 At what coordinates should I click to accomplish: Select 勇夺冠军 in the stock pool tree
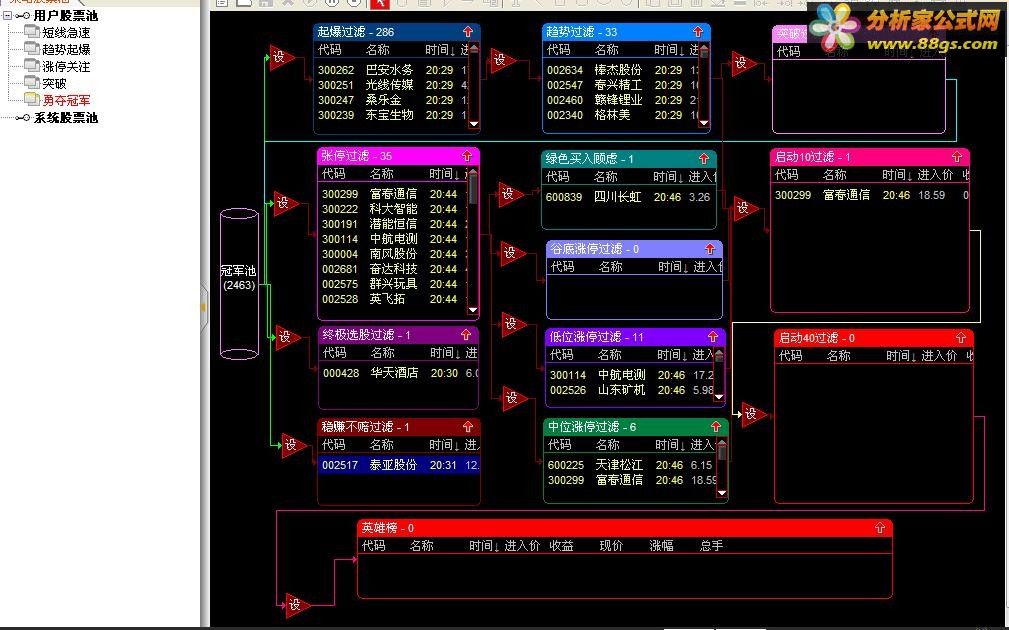[x=66, y=100]
